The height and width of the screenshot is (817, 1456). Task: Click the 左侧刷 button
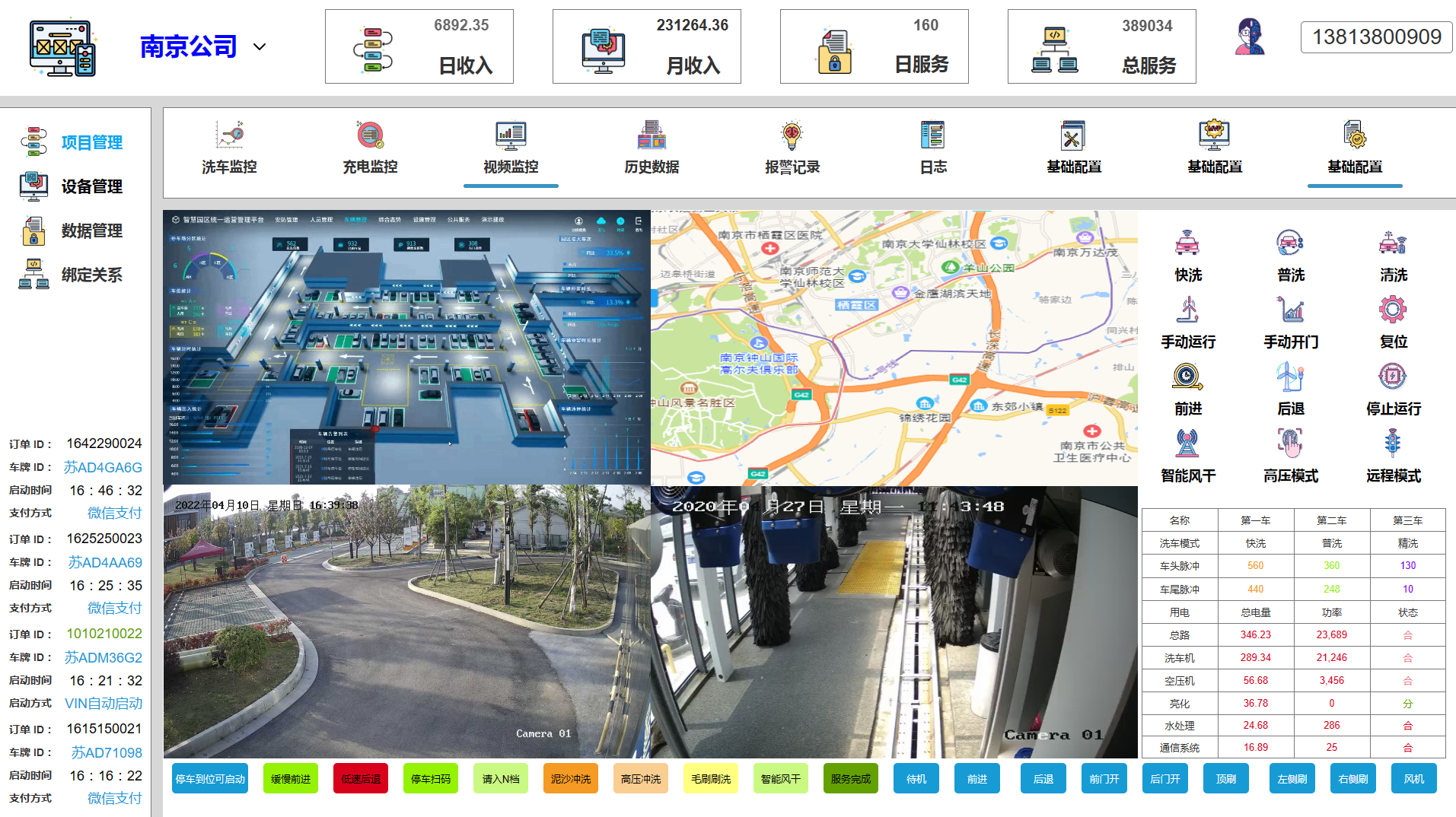point(1292,779)
